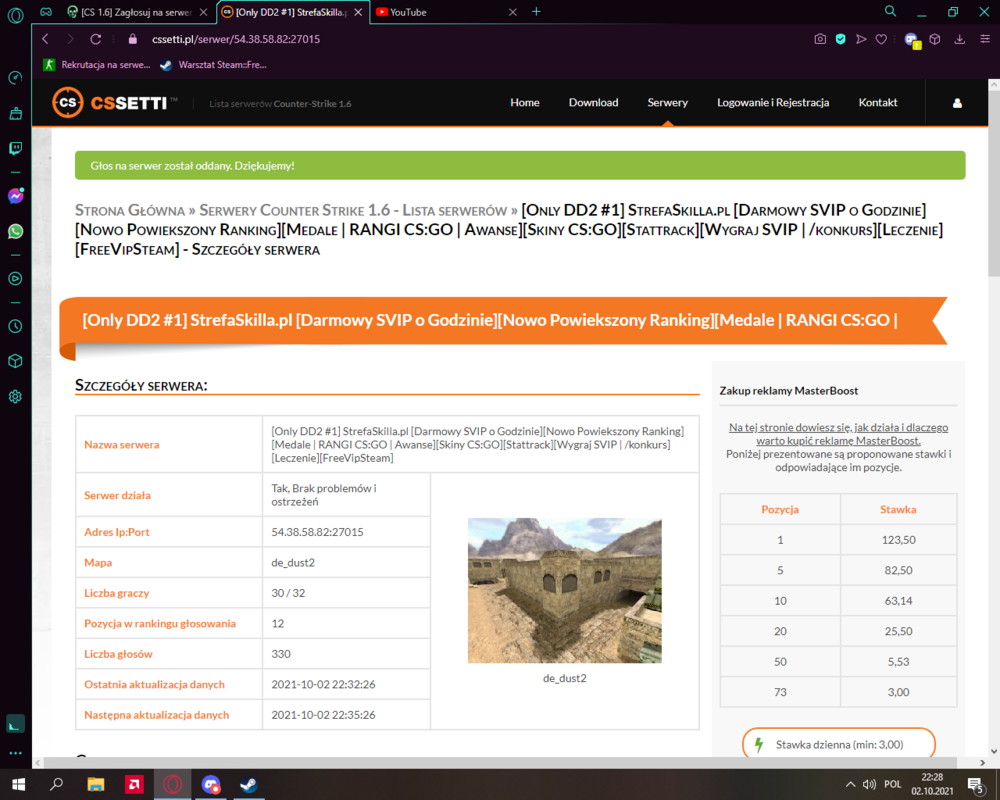Follow the 'Strona Główna' breadcrumb link
Screen dimensions: 1000x800
tap(129, 211)
